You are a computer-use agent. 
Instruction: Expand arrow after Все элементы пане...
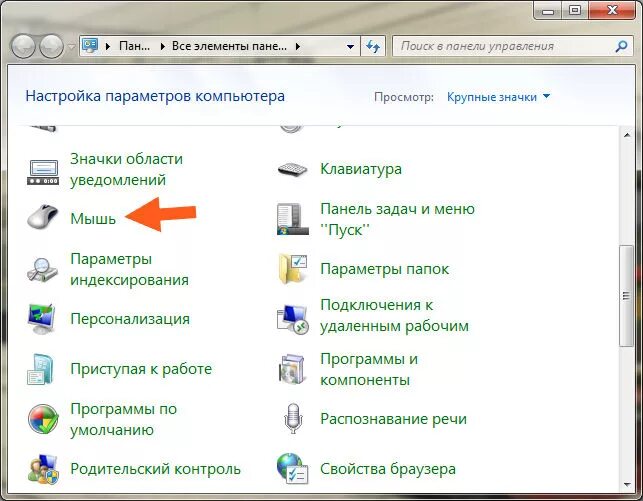pyautogui.click(x=298, y=46)
